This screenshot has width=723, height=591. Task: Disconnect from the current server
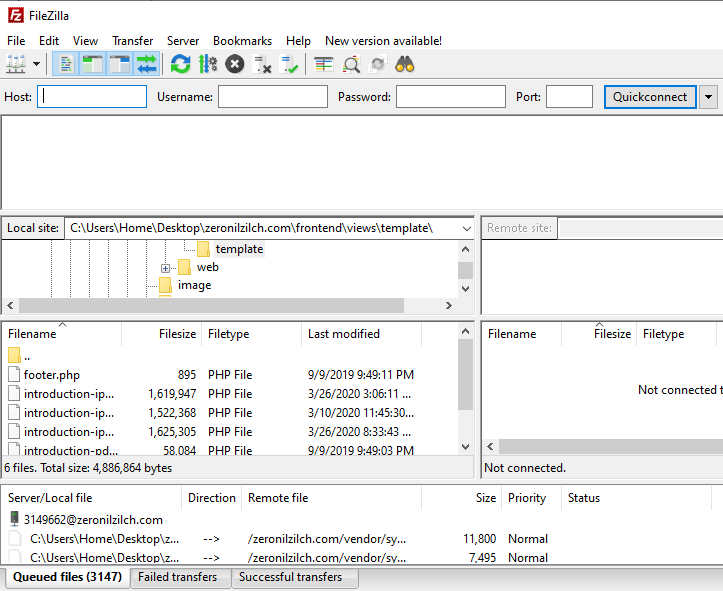262,64
